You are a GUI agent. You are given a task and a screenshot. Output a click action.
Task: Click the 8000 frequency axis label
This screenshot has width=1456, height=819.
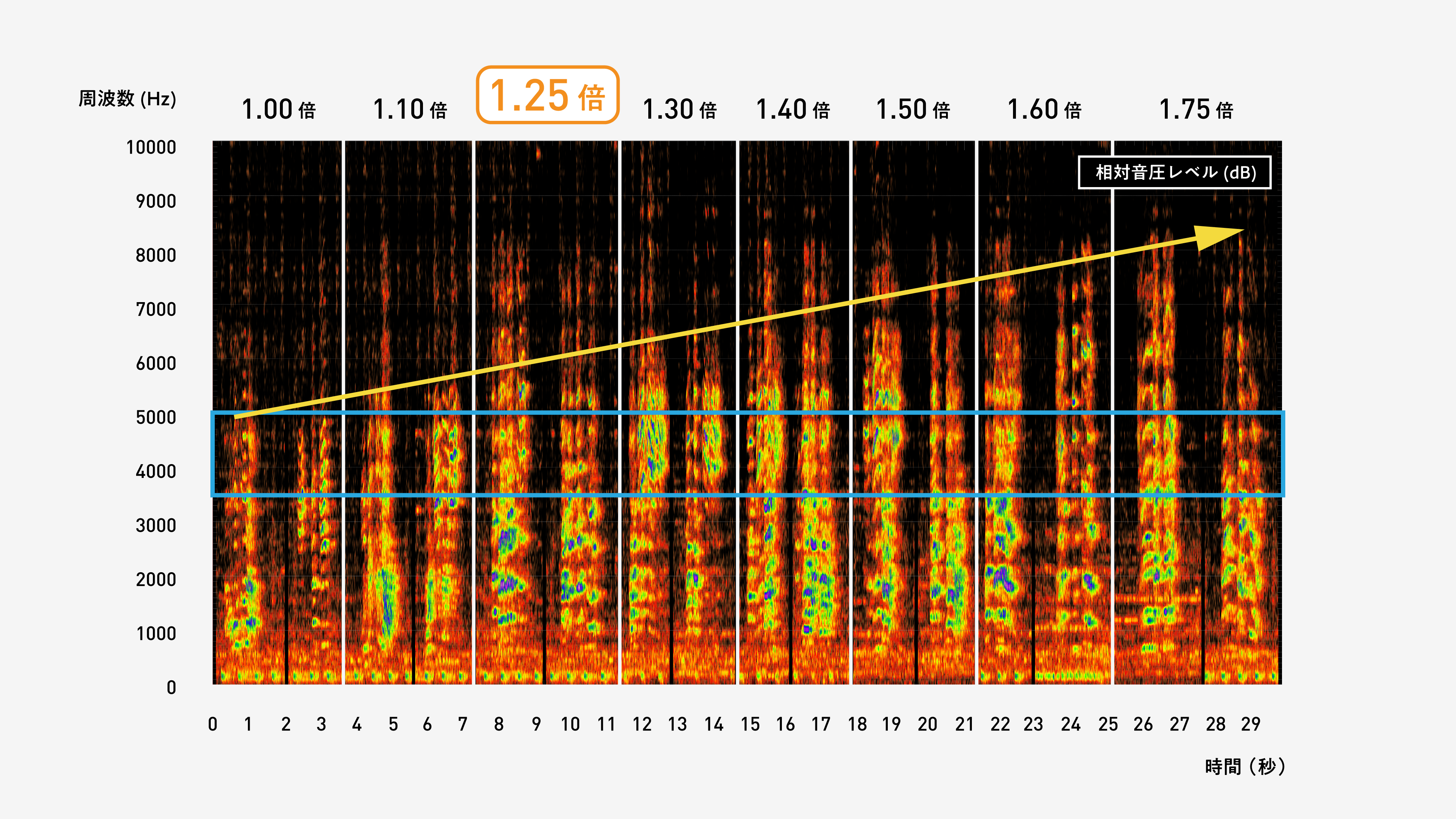tap(155, 256)
